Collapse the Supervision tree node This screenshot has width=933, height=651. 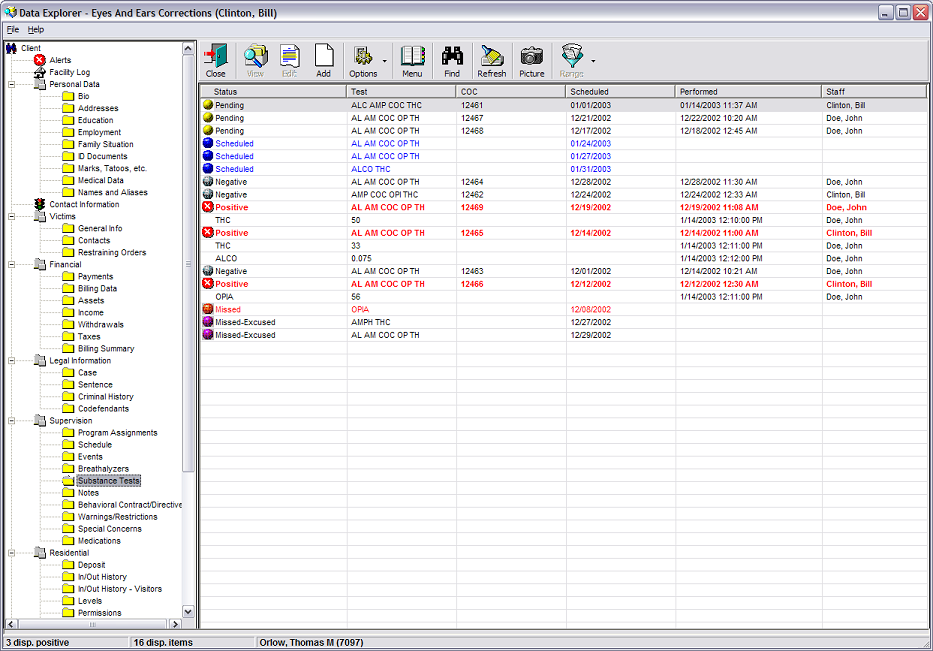[x=11, y=421]
